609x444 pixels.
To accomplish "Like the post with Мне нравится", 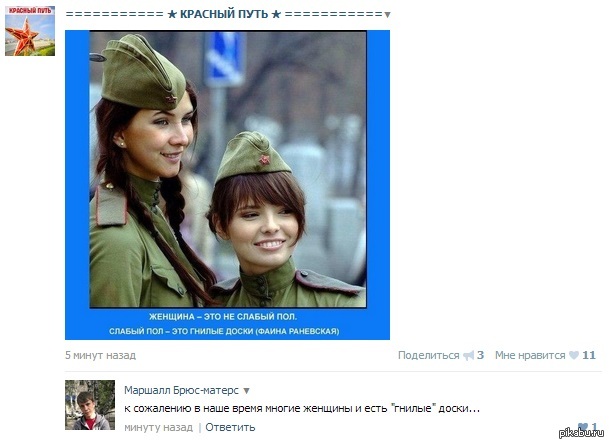I will point(530,355).
